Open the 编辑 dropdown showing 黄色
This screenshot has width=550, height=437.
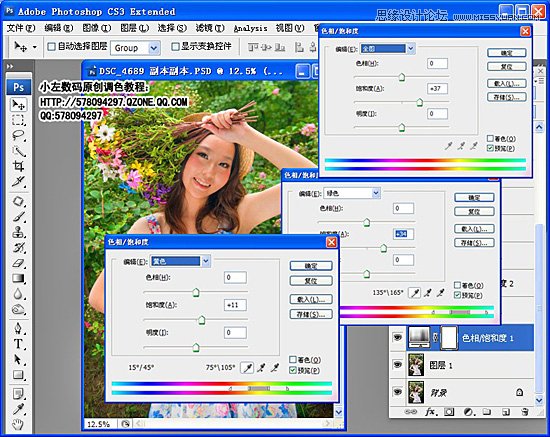pos(206,261)
